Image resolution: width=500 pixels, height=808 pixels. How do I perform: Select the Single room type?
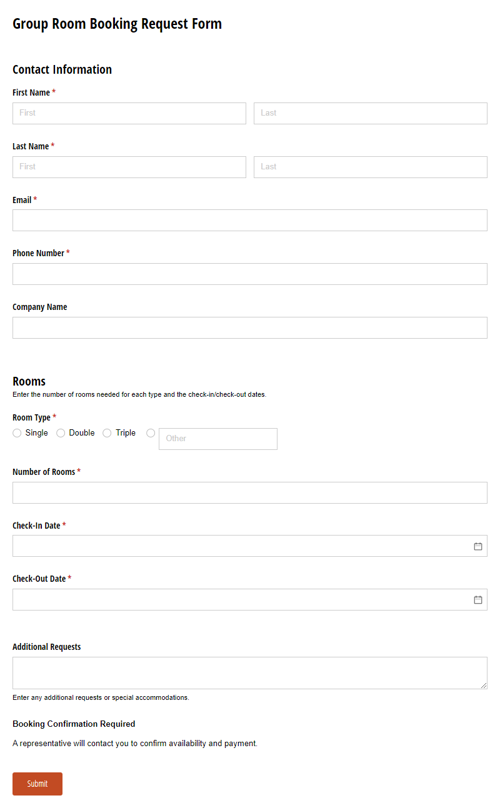[x=17, y=433]
